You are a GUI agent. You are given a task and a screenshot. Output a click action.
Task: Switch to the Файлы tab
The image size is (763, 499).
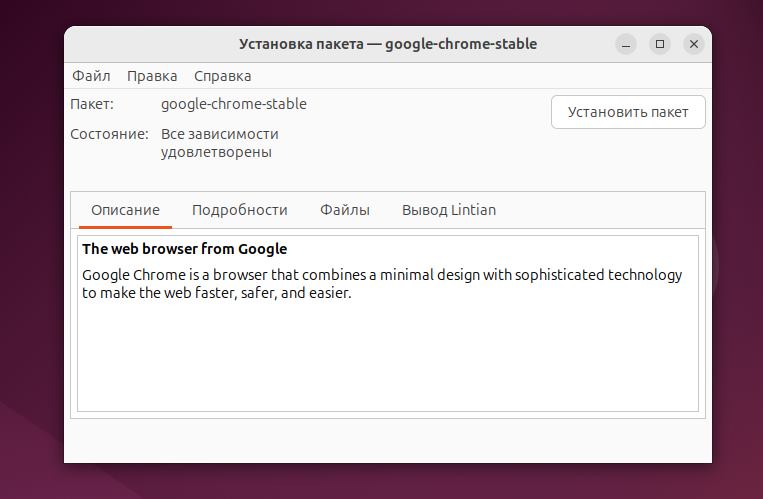click(x=345, y=210)
